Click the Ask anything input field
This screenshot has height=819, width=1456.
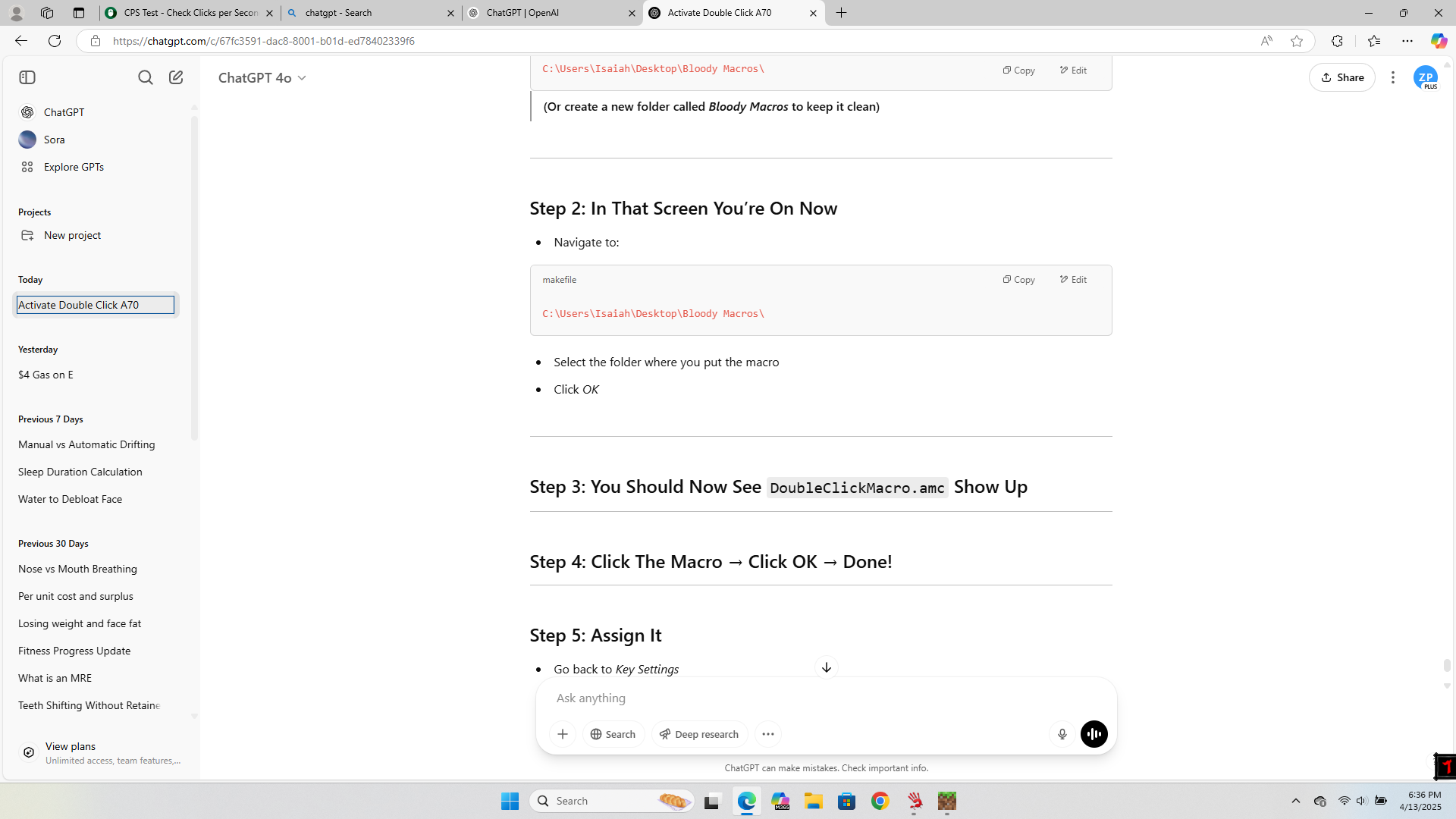click(x=796, y=698)
